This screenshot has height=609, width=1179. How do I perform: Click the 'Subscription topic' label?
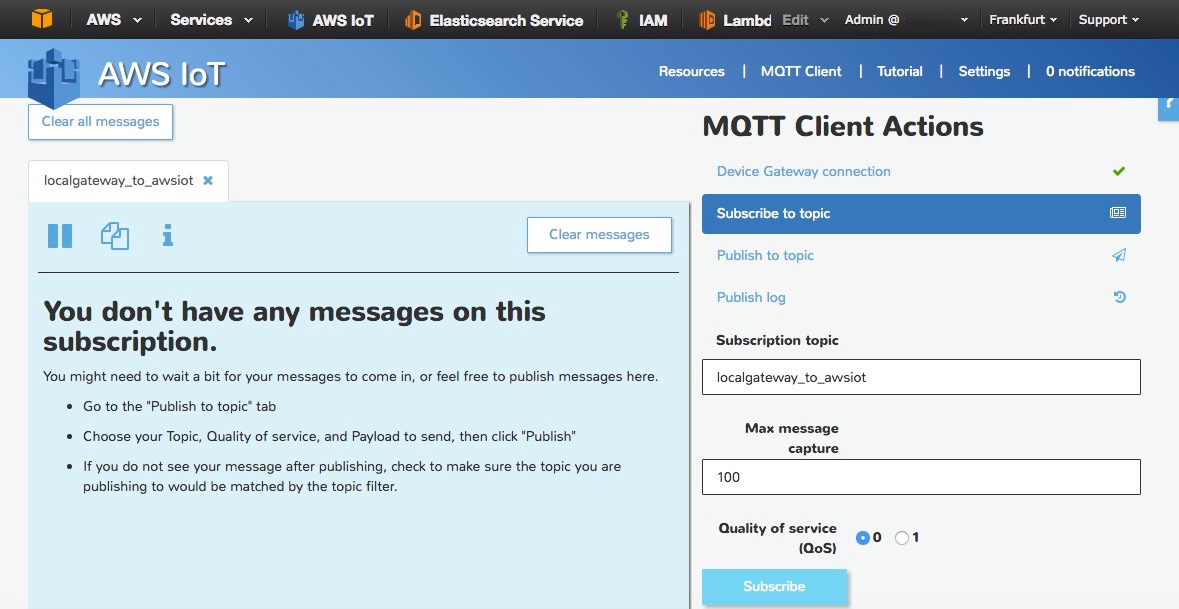point(777,340)
